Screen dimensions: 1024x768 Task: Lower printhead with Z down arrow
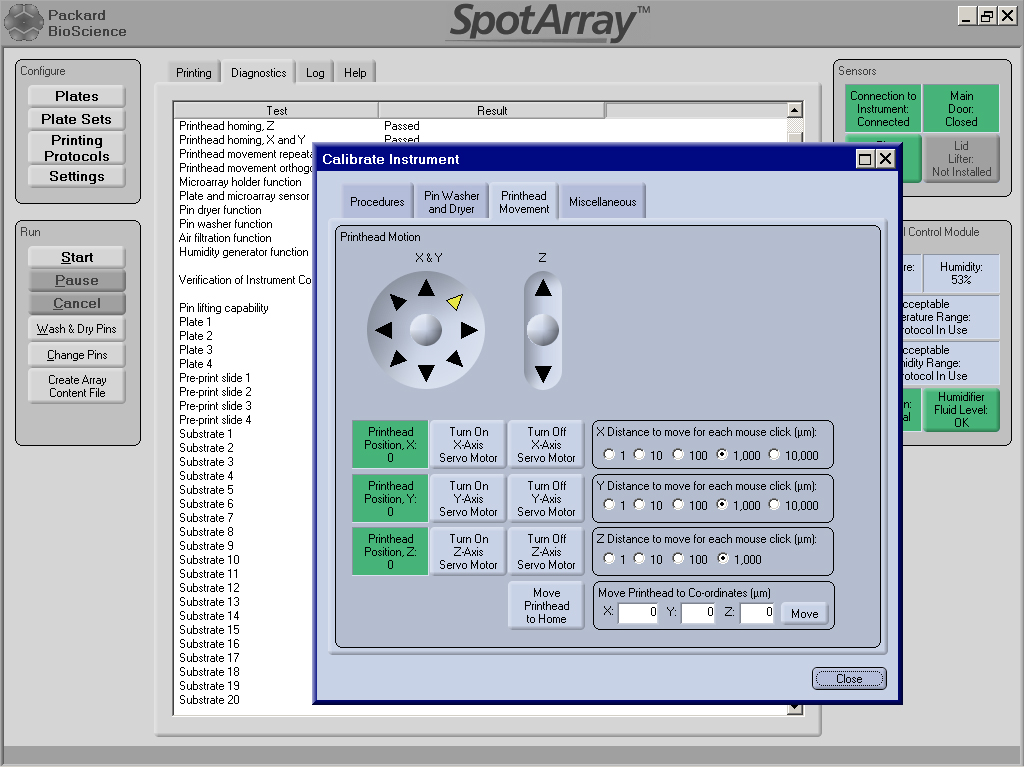point(543,374)
